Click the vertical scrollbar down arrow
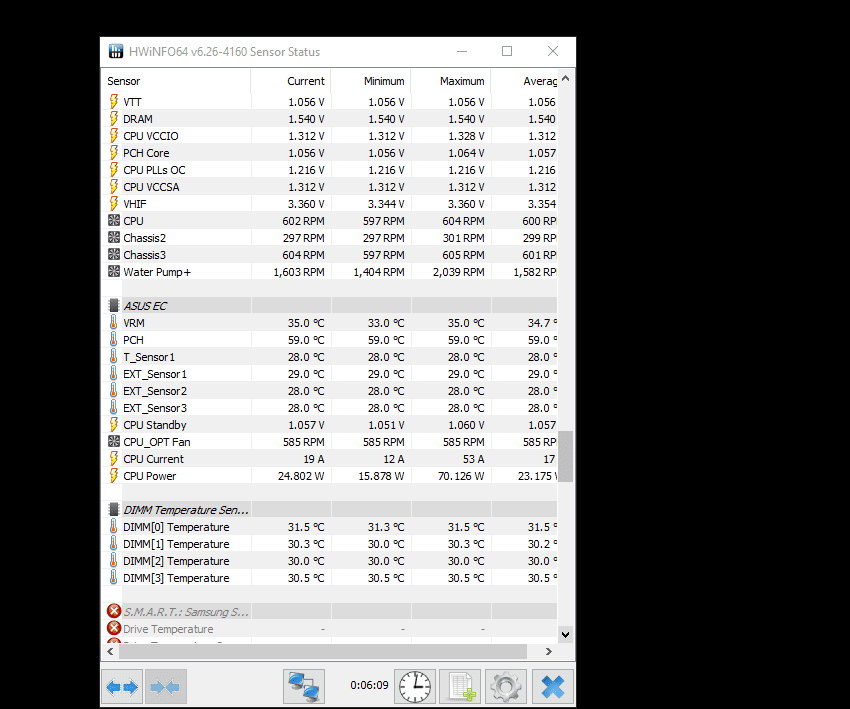Screen dimensions: 850x709 (565, 634)
